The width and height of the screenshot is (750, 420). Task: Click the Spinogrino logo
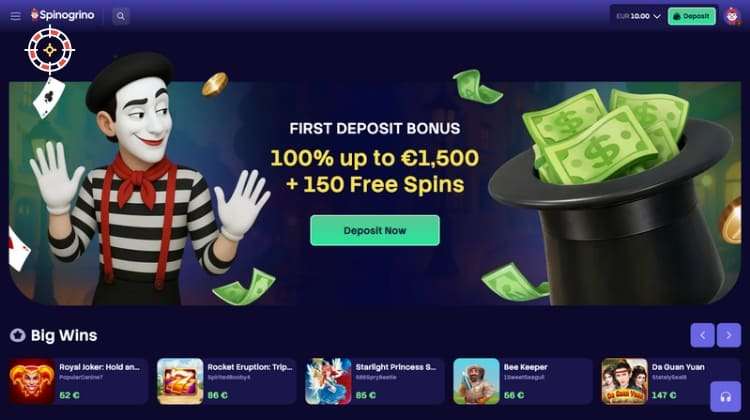tap(63, 15)
